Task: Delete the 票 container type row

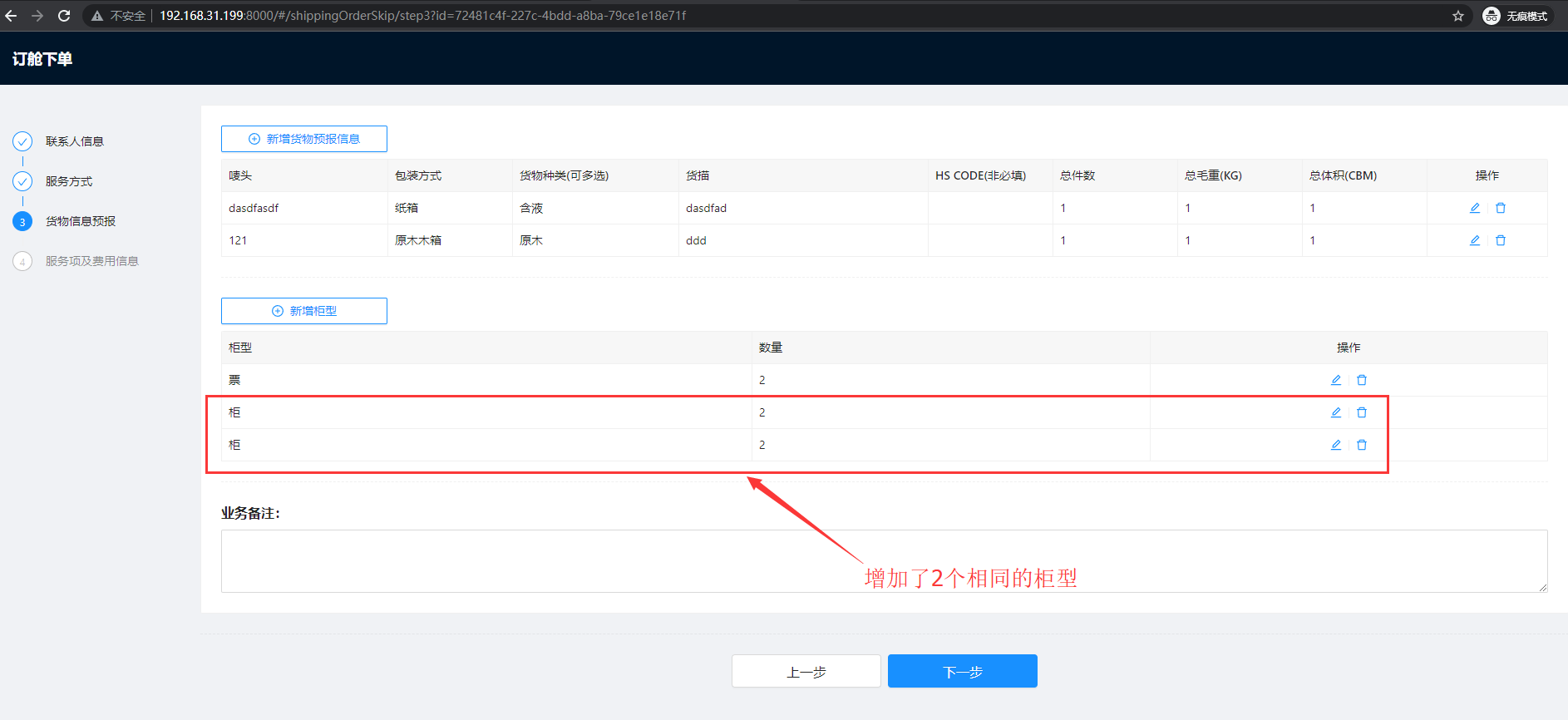Action: coord(1361,380)
